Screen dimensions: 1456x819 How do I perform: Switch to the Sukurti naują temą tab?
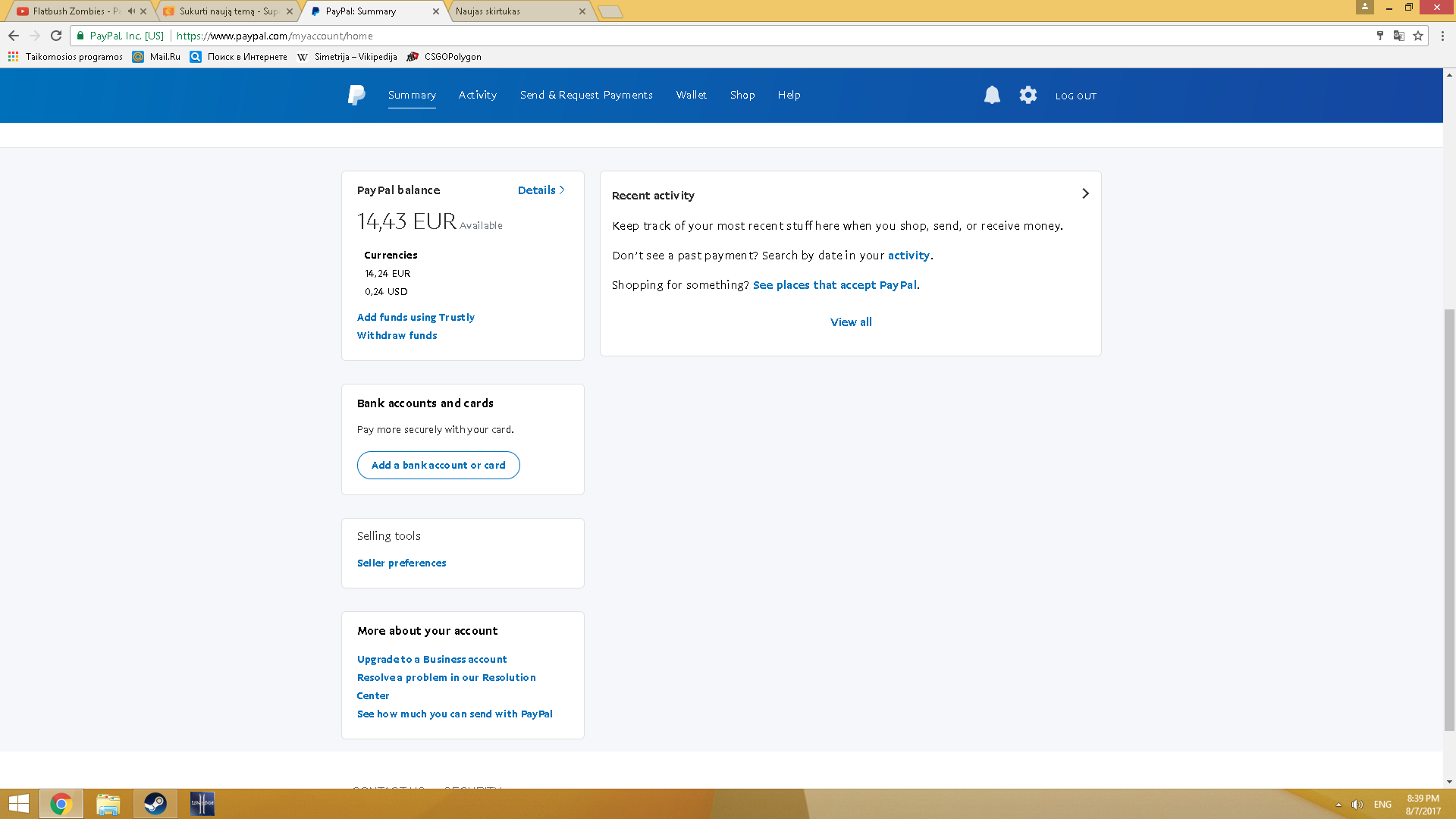(x=227, y=11)
